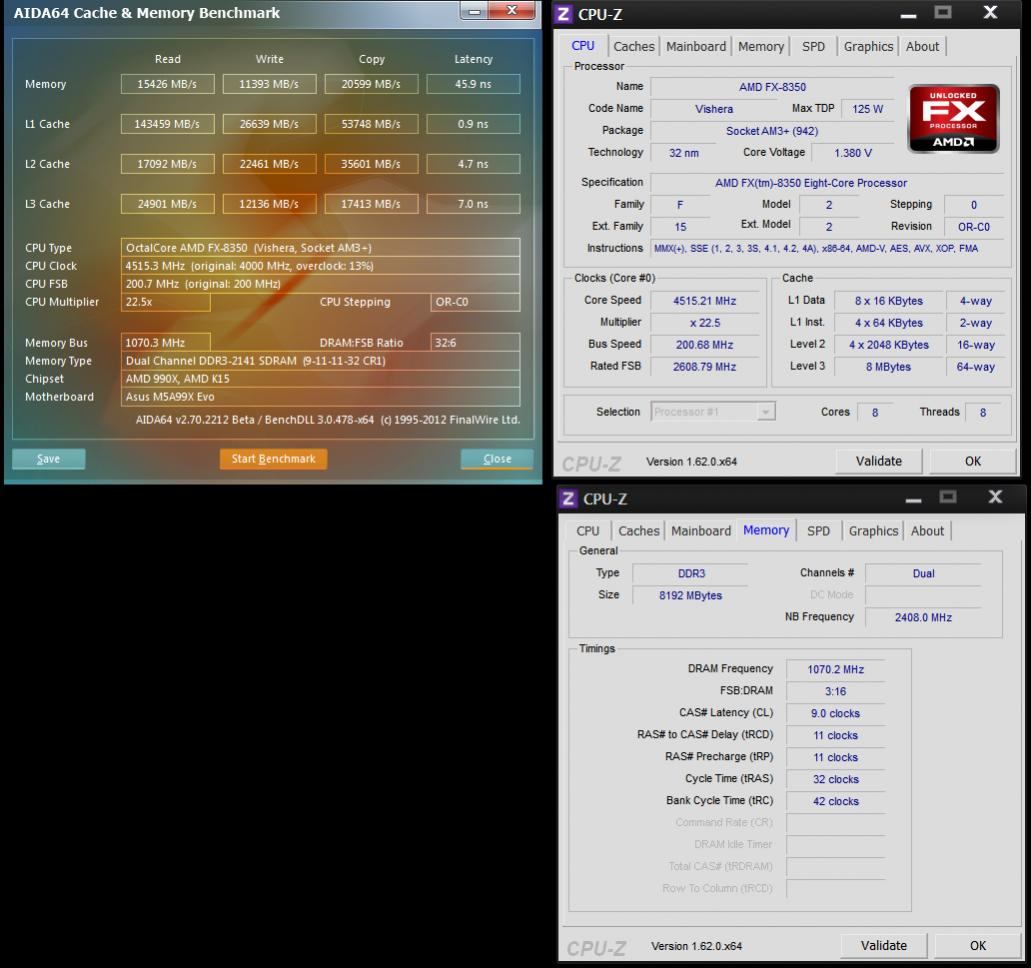
Task: Click L3 Cache latency 7.0 ns
Action: pos(473,204)
